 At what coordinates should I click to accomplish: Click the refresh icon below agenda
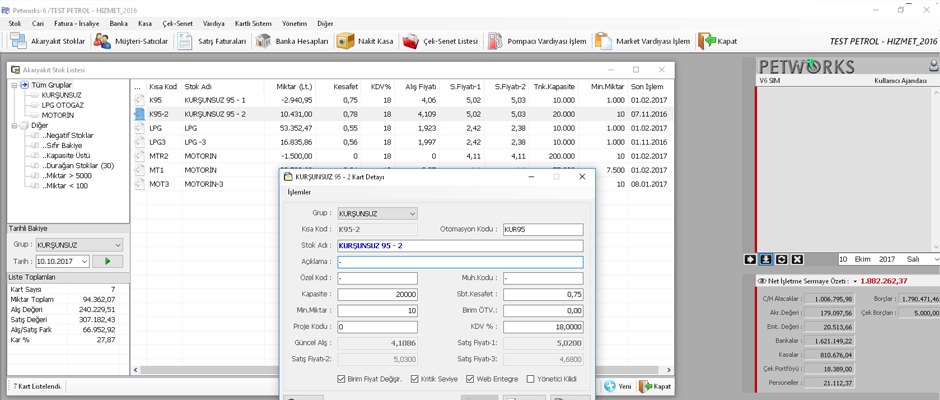pyautogui.click(x=781, y=259)
